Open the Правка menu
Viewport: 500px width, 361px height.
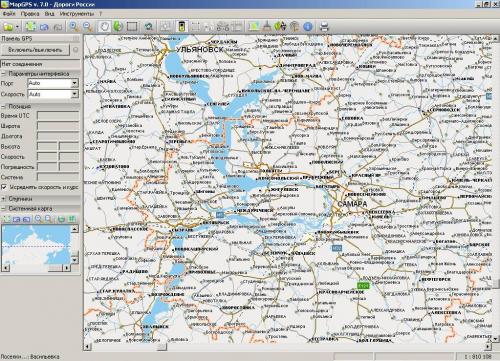[30, 14]
